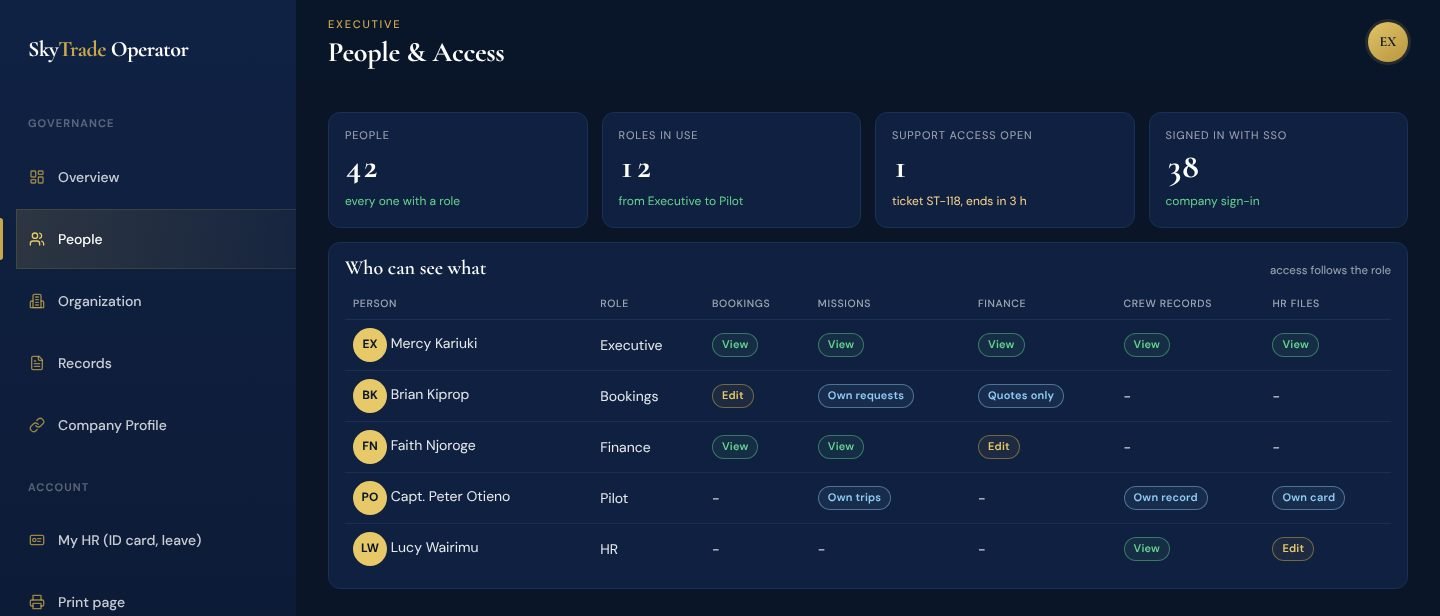
Task: Click Faith Njoroge's Finance Edit badge
Action: coord(999,446)
